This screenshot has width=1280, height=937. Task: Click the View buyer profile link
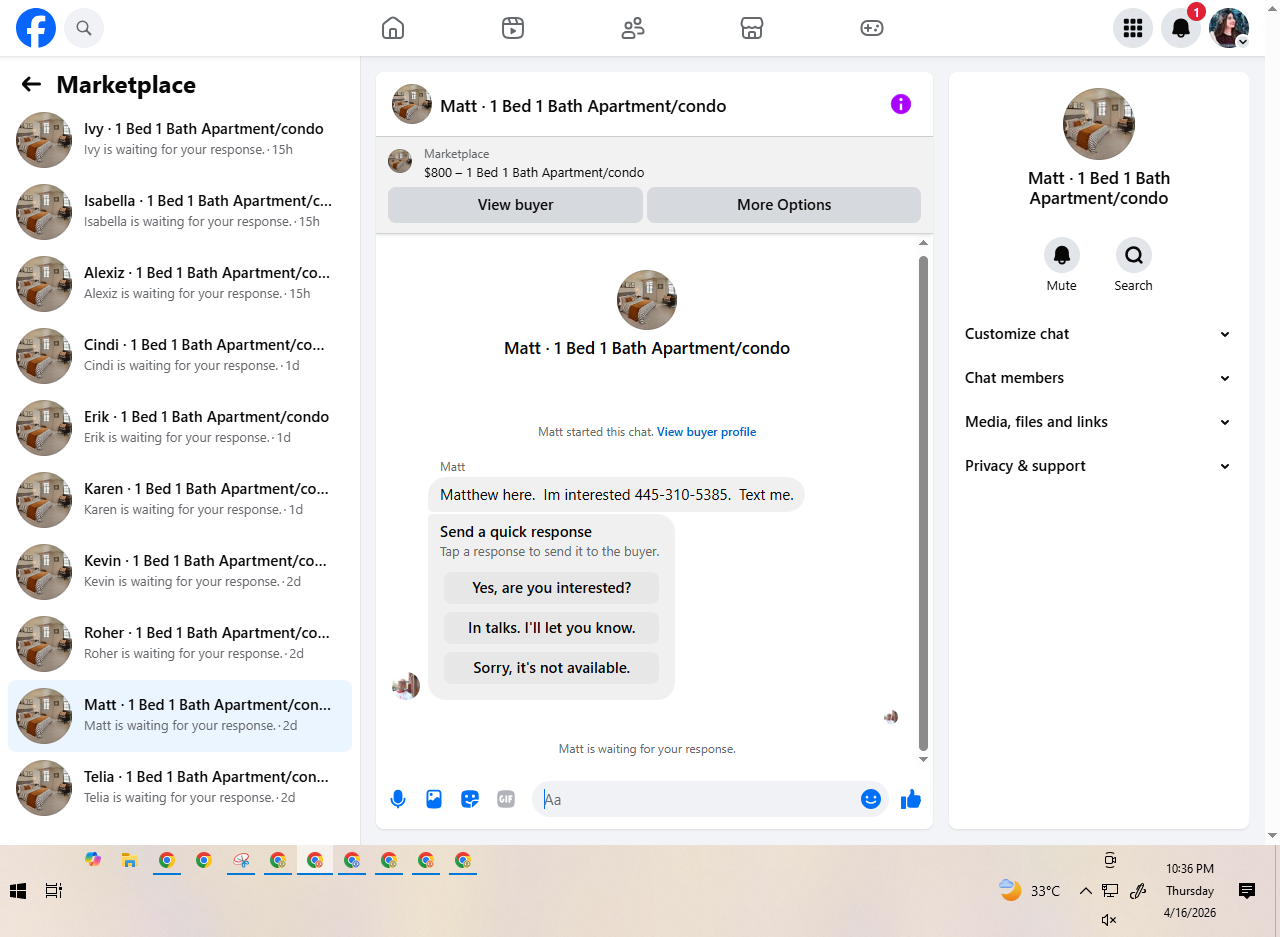click(706, 432)
